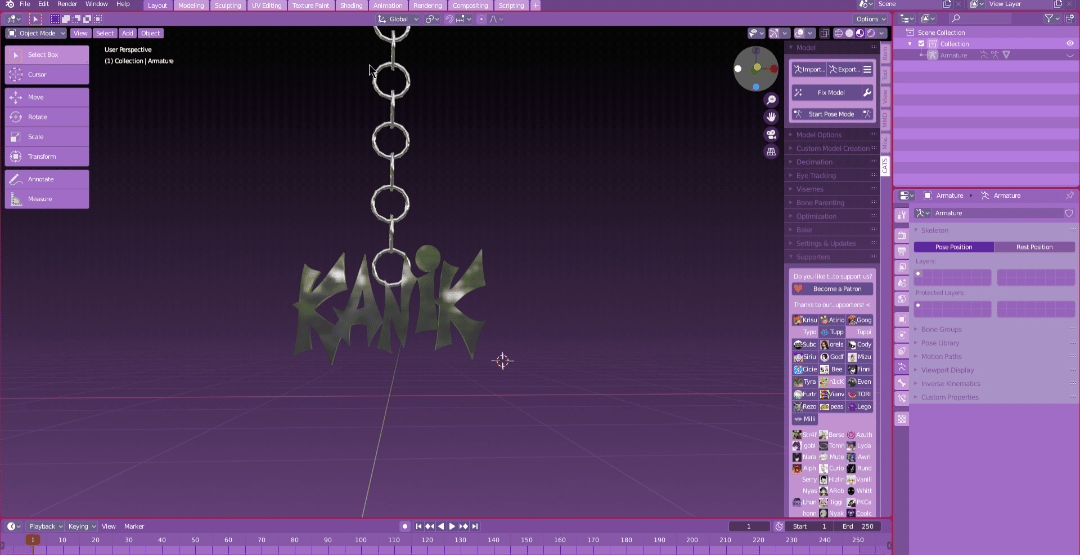Click Become a Patron button
This screenshot has height=555, width=1080.
coord(832,289)
